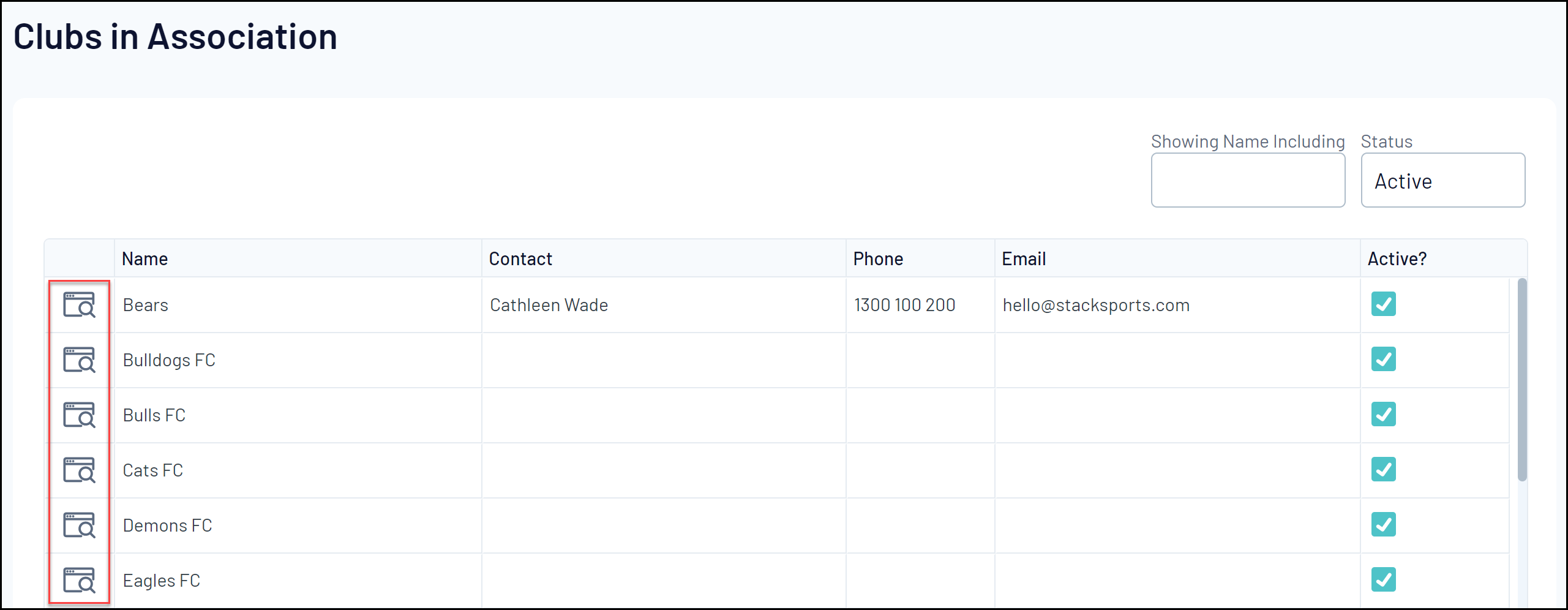The width and height of the screenshot is (1568, 610).
Task: Click the Email column header
Action: pos(1024,258)
